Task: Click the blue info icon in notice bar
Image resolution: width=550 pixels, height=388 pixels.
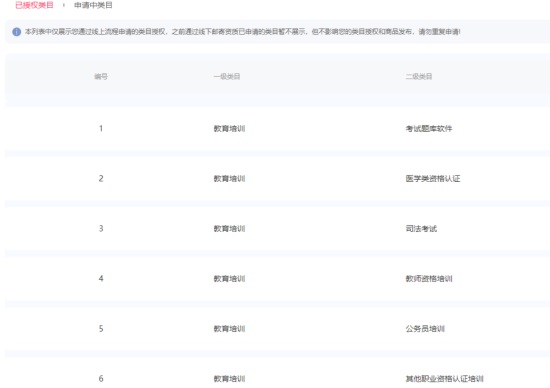Action: point(16,32)
